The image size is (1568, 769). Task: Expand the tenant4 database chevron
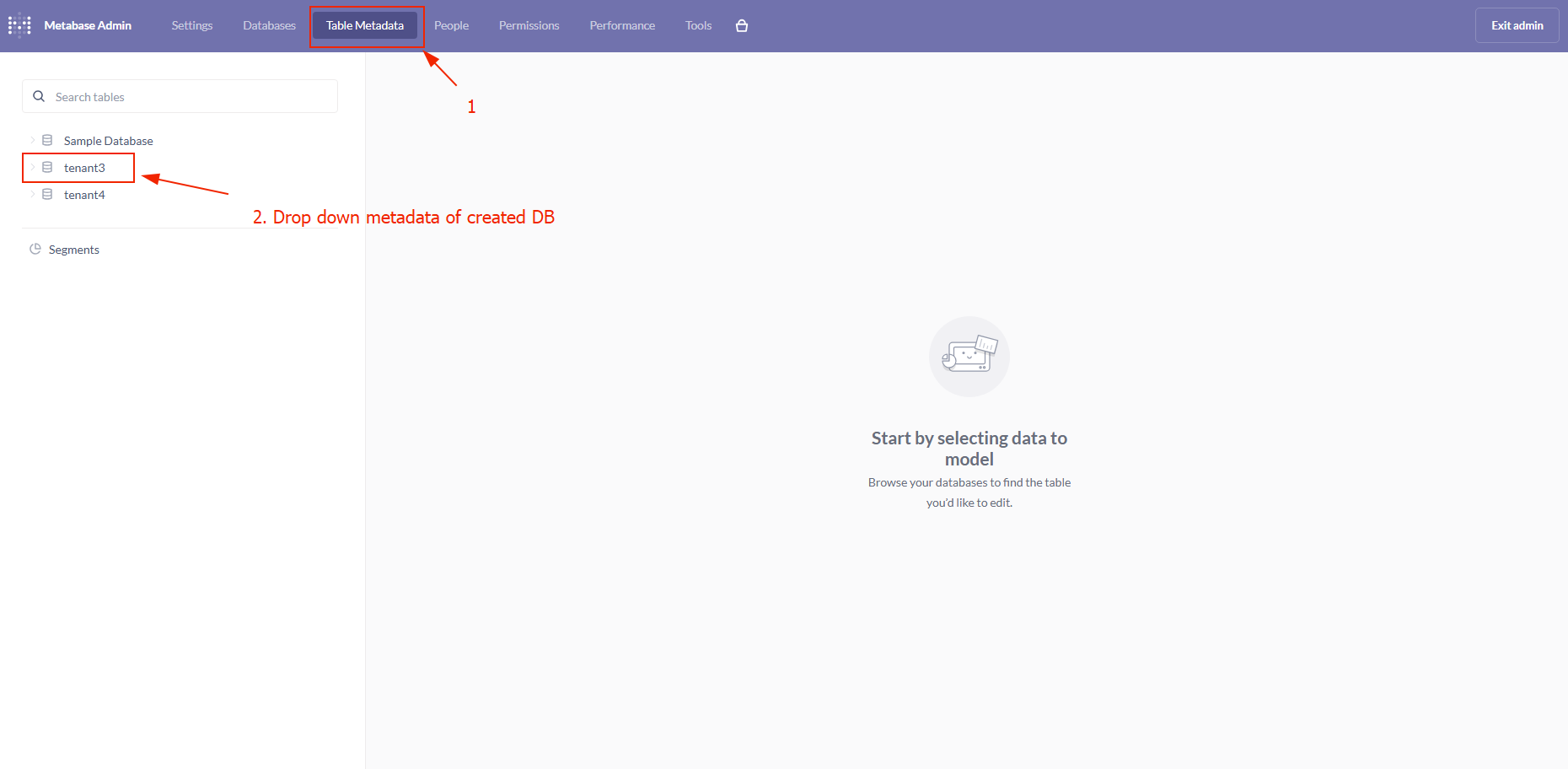point(33,194)
